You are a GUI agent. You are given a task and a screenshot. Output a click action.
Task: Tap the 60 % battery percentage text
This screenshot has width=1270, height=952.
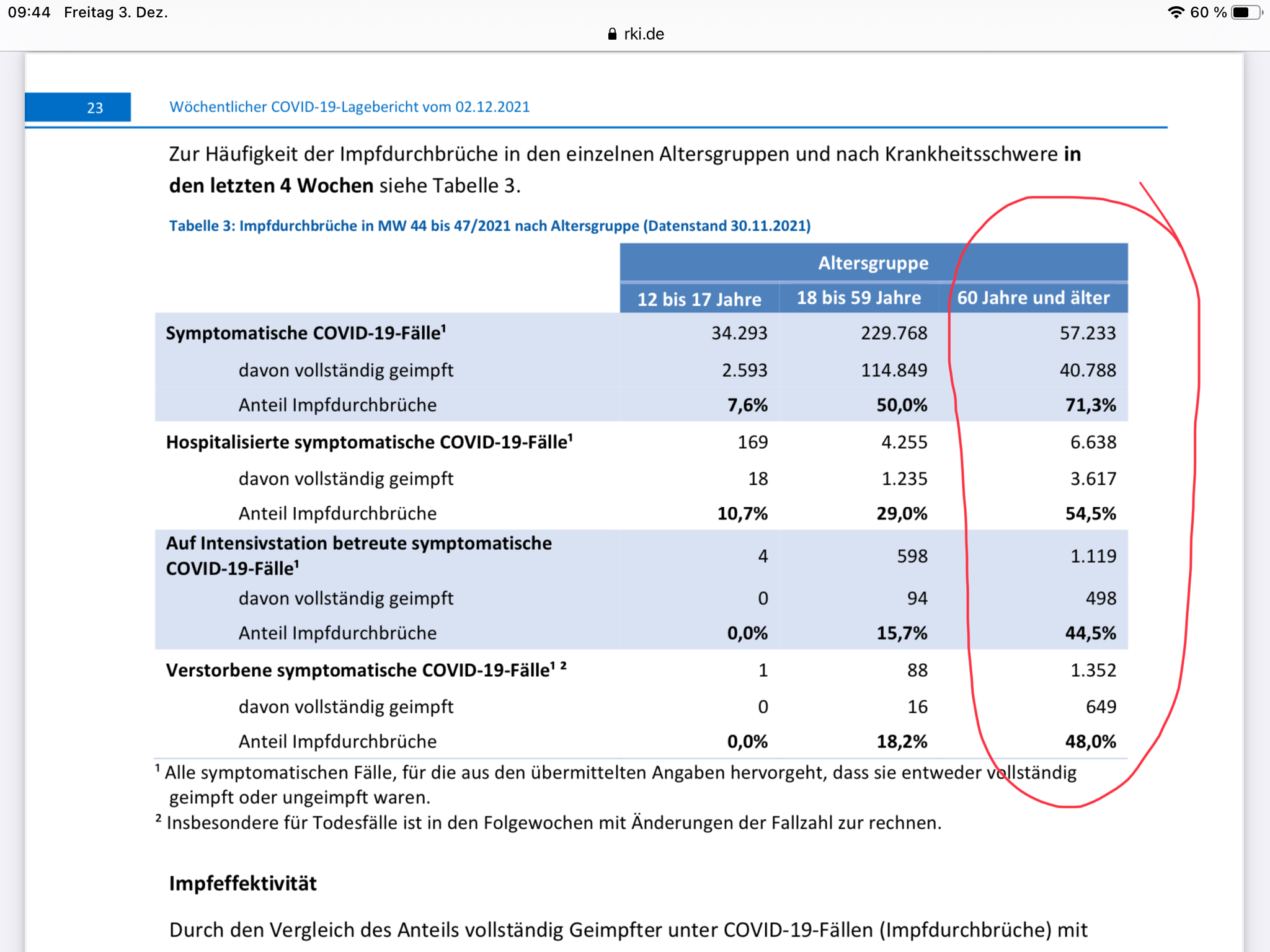click(x=1208, y=12)
